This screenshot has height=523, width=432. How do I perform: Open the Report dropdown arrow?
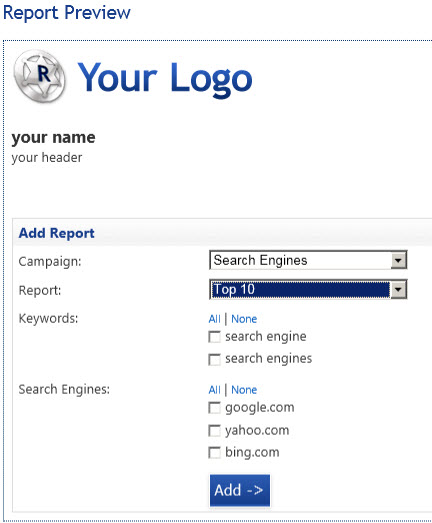tap(398, 290)
